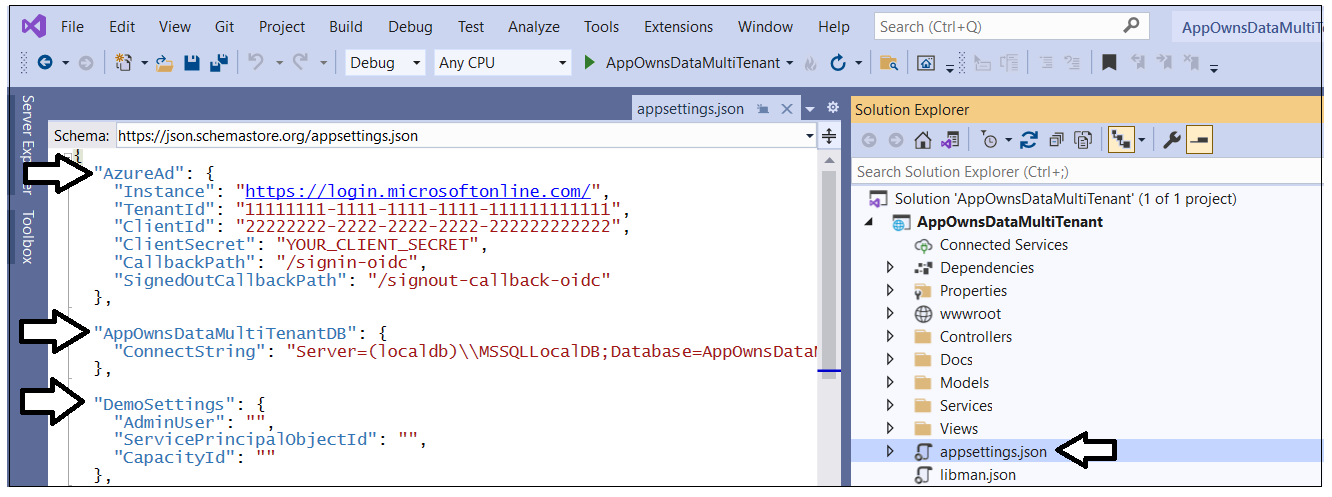Expand the Controllers folder node
The height and width of the screenshot is (497, 1332).
(x=891, y=337)
